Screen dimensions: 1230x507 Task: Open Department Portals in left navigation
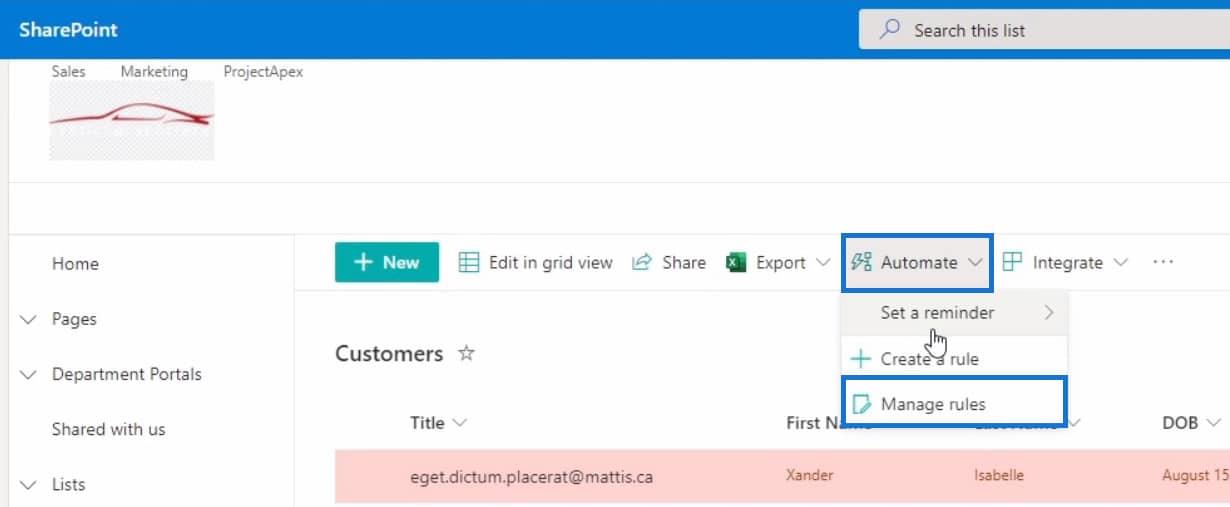[x=127, y=374]
